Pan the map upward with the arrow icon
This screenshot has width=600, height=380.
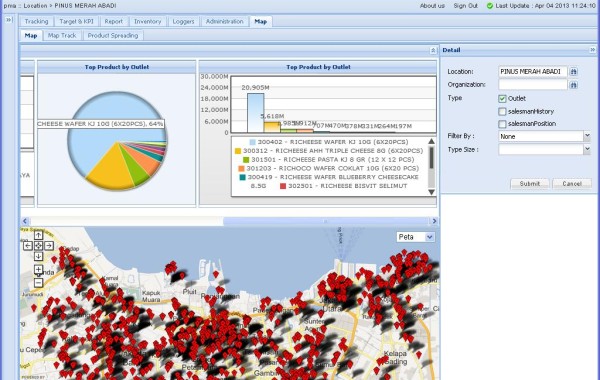point(38,235)
